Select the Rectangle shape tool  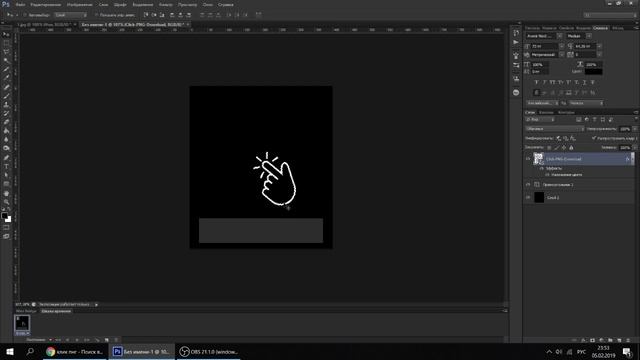click(6, 184)
